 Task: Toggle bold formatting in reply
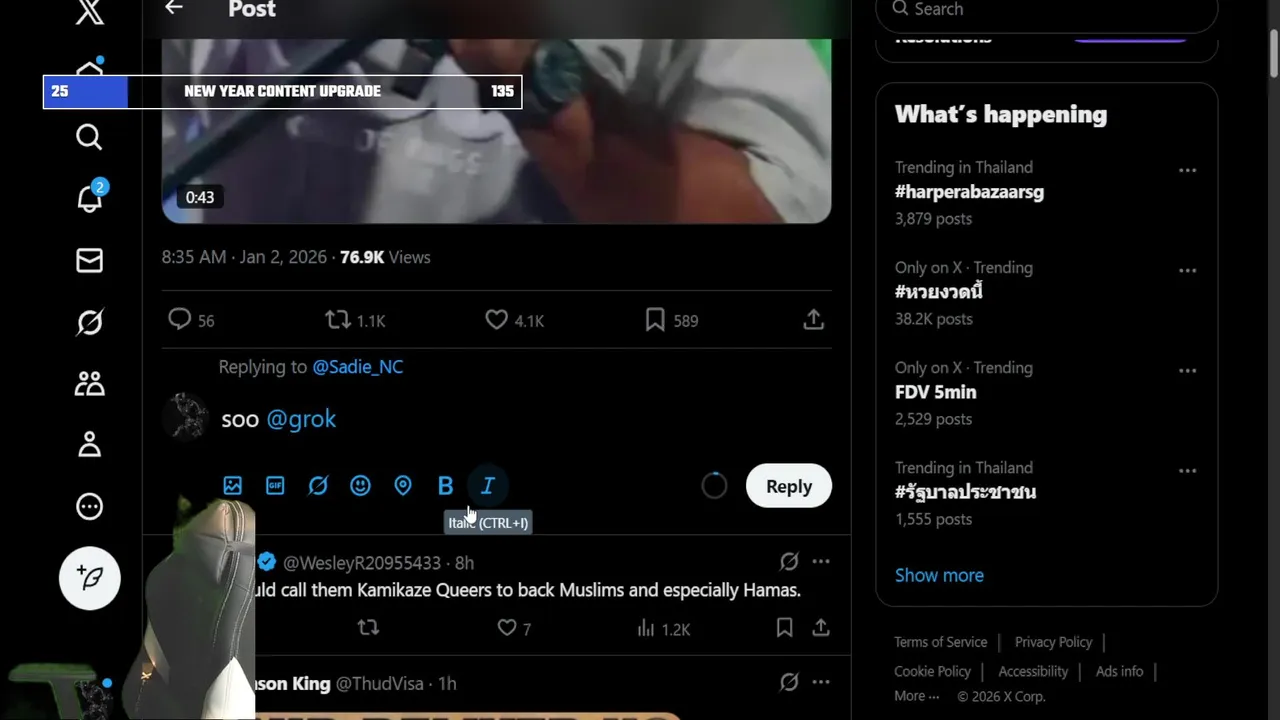[445, 486]
